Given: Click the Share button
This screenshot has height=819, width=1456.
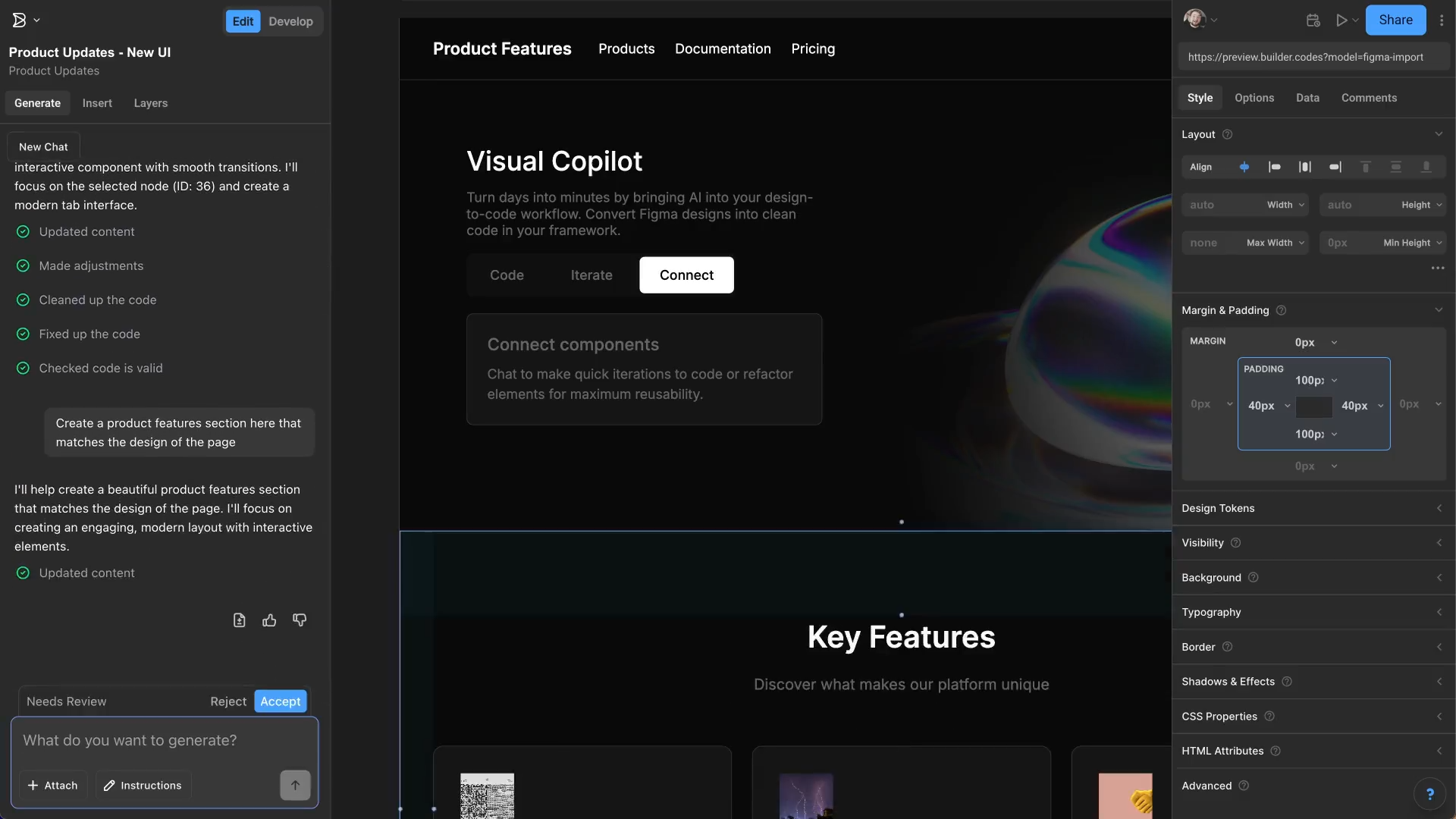Looking at the screenshot, I should [1396, 20].
